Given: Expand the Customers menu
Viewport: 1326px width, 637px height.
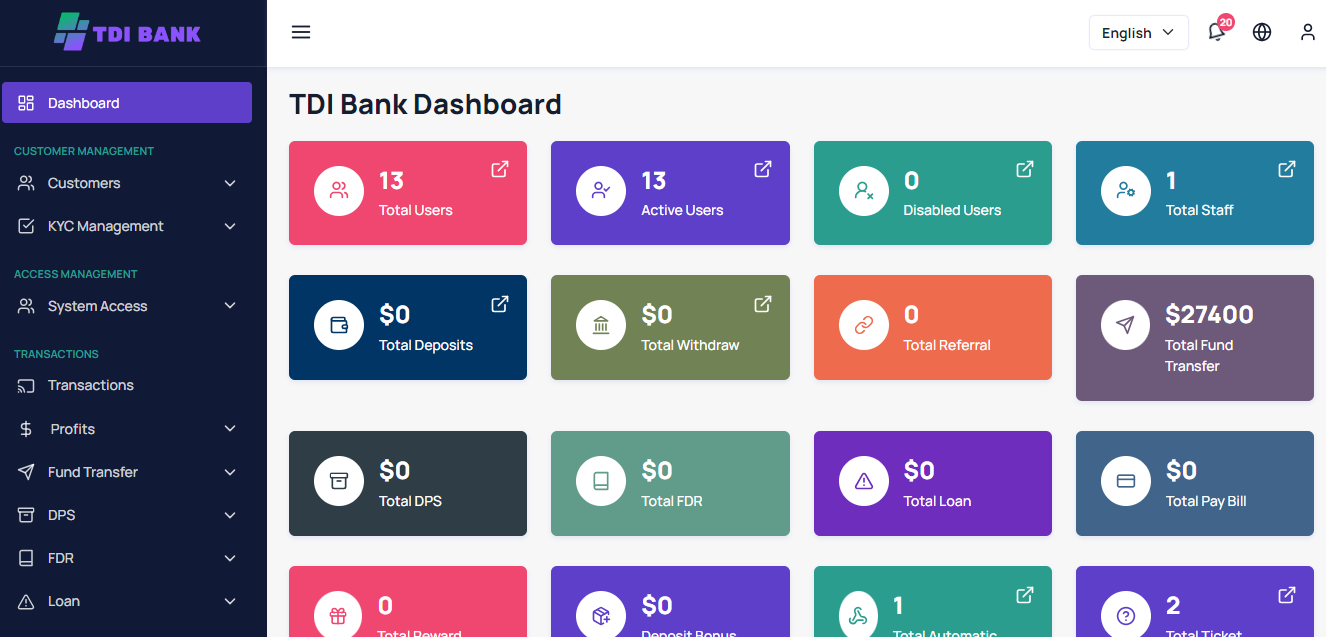Looking at the screenshot, I should pos(127,183).
